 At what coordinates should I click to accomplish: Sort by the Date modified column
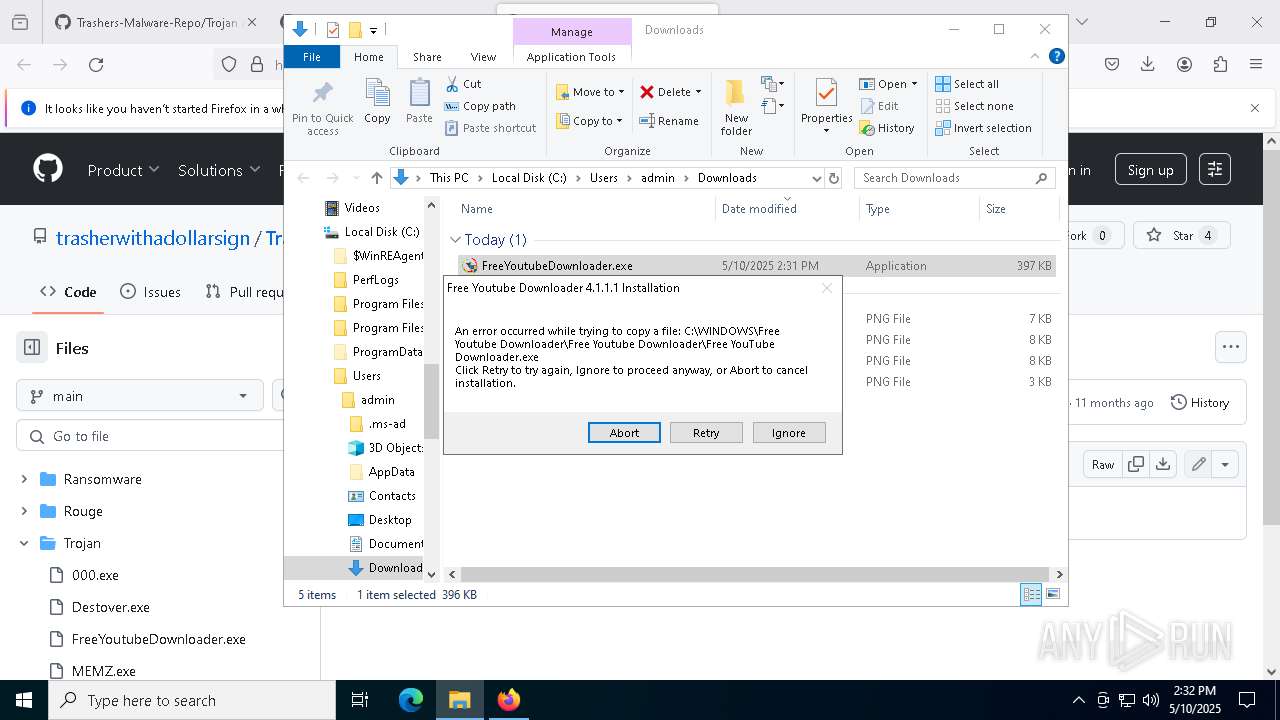[x=787, y=209]
